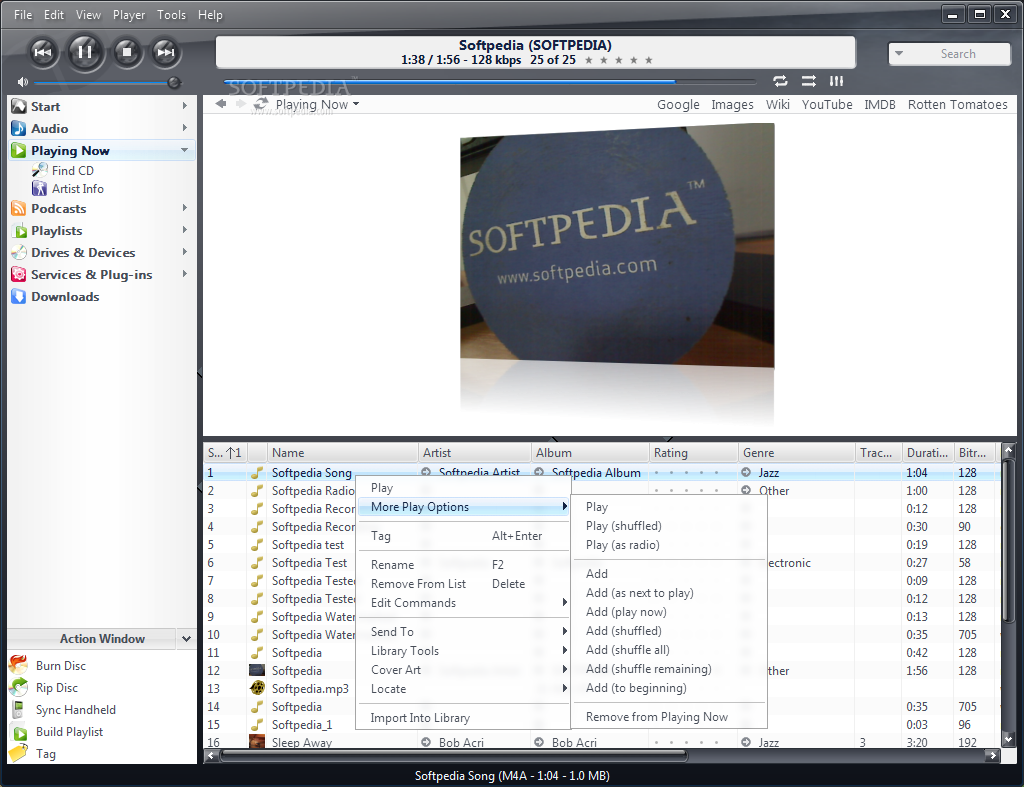Expand the Playlists section arrow
The height and width of the screenshot is (787, 1024).
point(185,230)
